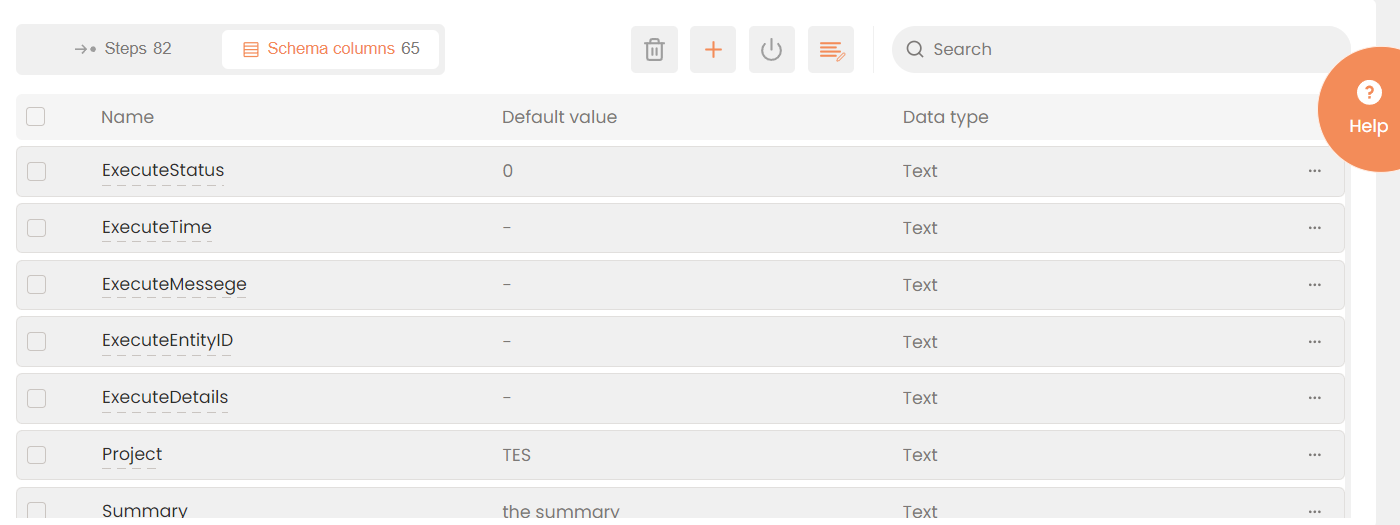This screenshot has height=525, width=1400.
Task: Focus the Search input field
Action: tap(1130, 50)
